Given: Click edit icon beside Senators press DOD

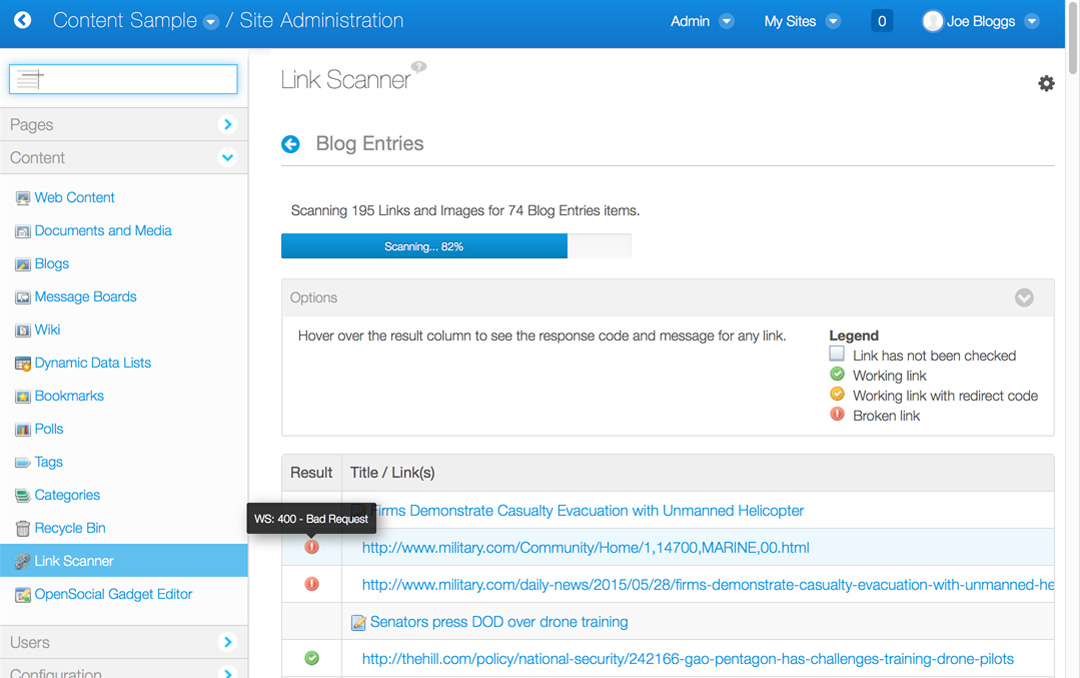Looking at the screenshot, I should pyautogui.click(x=358, y=623).
